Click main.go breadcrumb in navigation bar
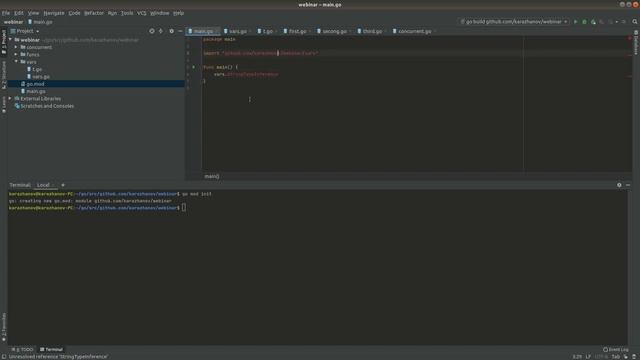 pos(40,22)
